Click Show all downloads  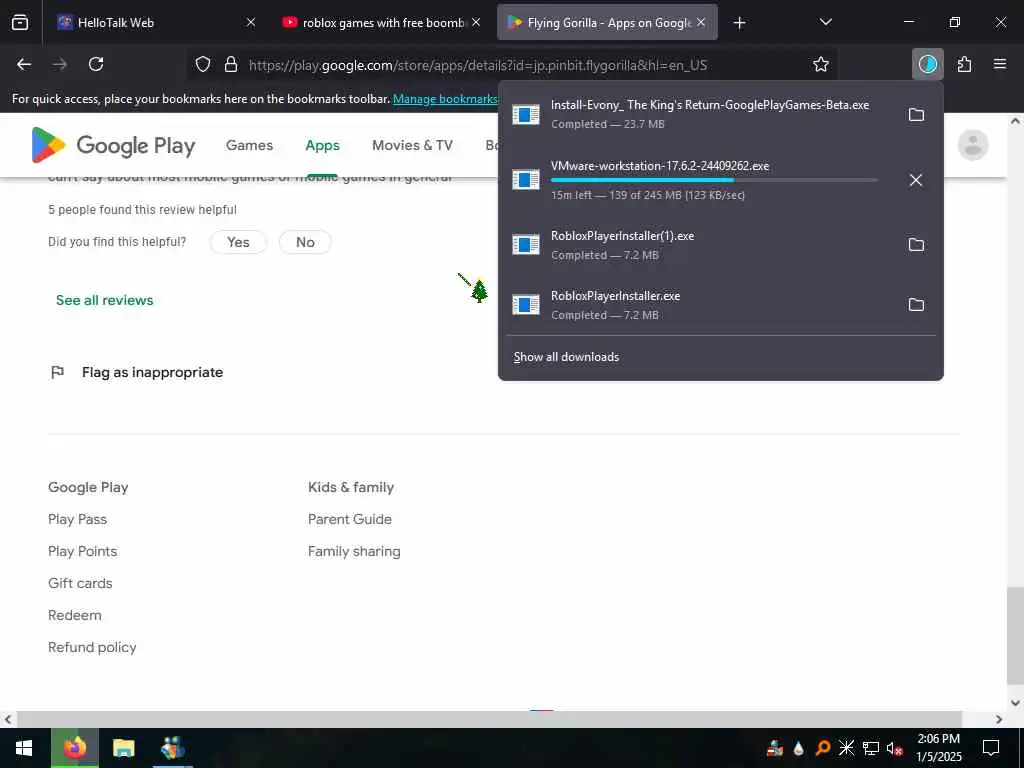tap(566, 357)
